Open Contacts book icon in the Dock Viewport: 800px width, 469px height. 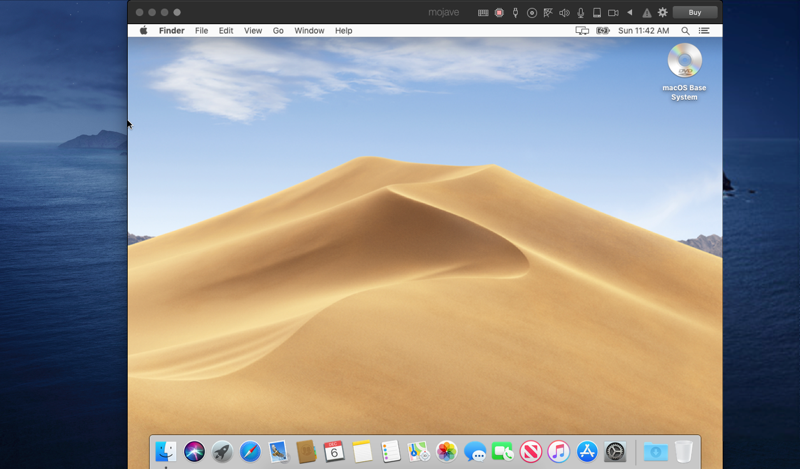click(306, 452)
